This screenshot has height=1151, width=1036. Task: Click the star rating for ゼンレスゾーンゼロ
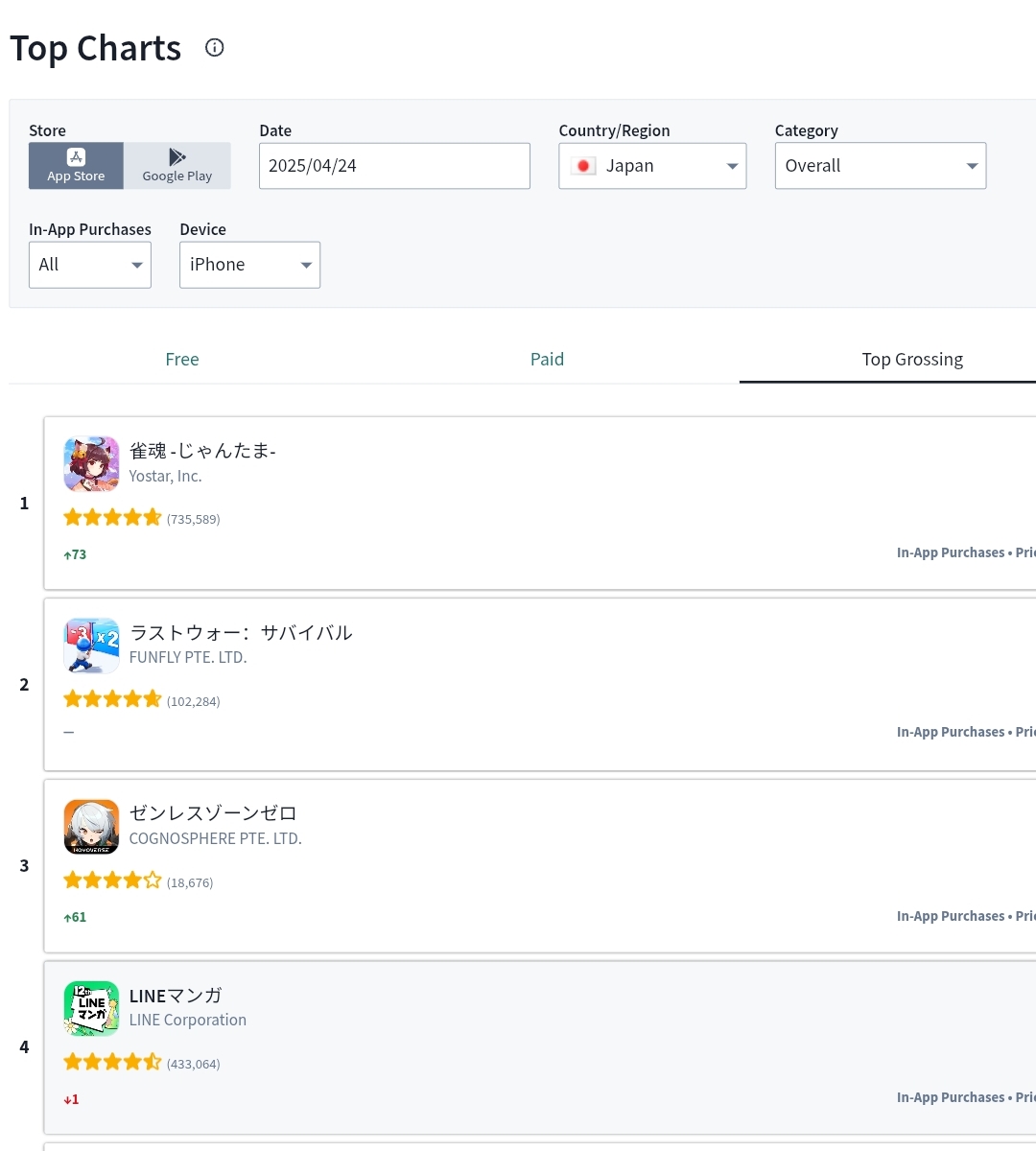click(x=112, y=881)
